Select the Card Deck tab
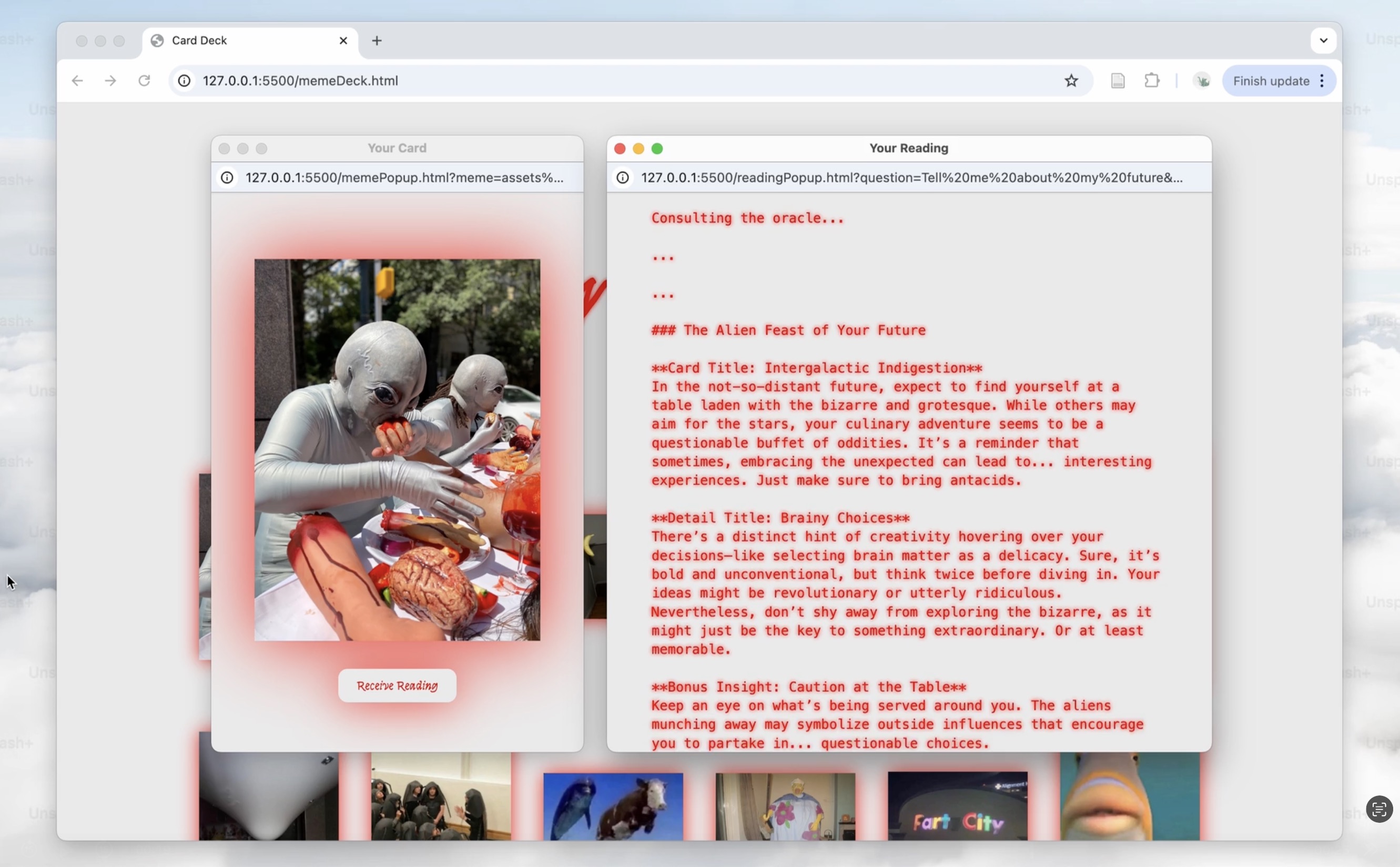This screenshot has width=1400, height=867. click(250, 41)
